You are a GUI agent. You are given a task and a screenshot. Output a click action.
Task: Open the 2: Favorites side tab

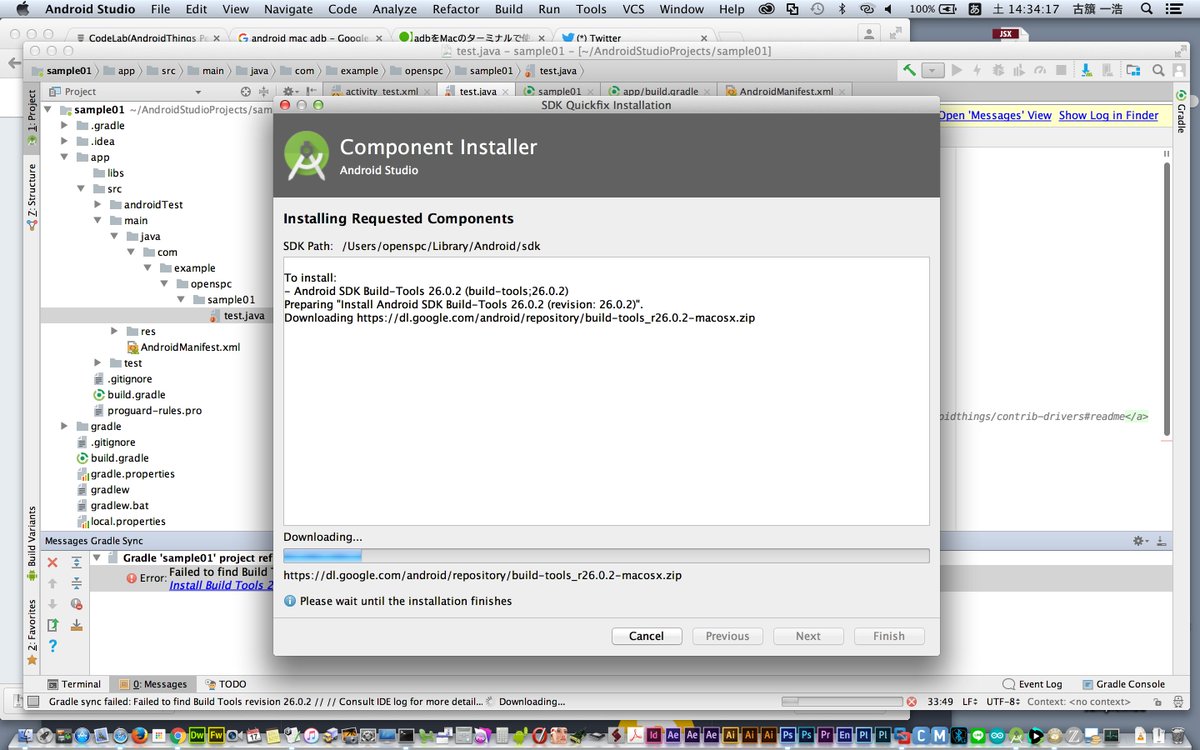pos(31,632)
